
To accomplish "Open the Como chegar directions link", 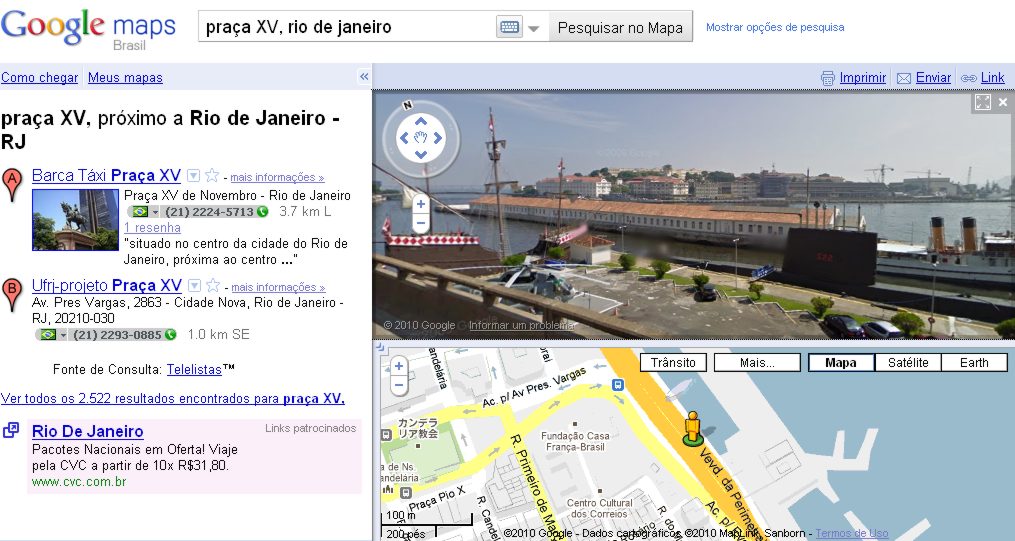I will pos(39,78).
